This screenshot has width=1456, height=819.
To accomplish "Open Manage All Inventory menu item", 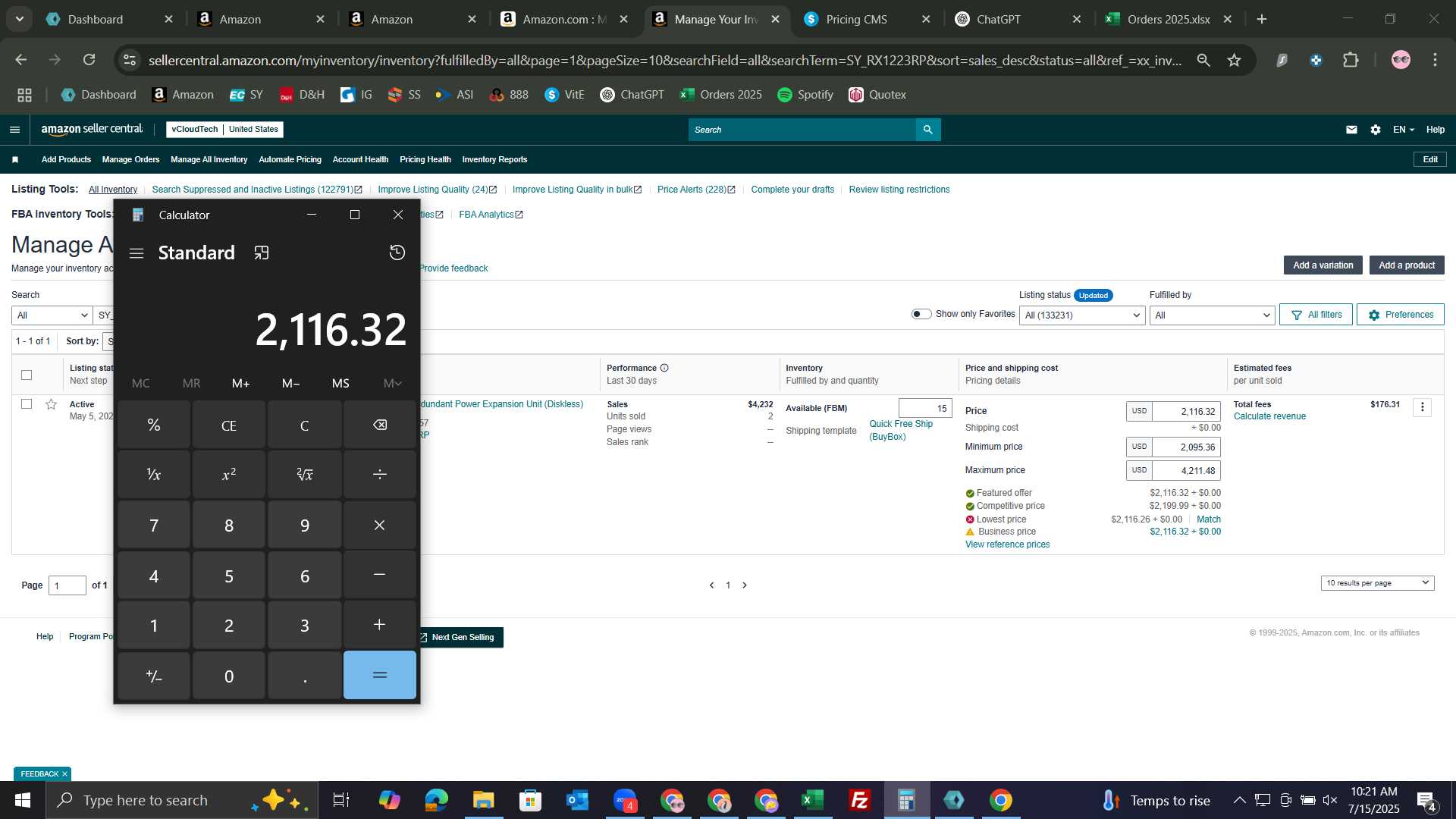I will pos(209,159).
